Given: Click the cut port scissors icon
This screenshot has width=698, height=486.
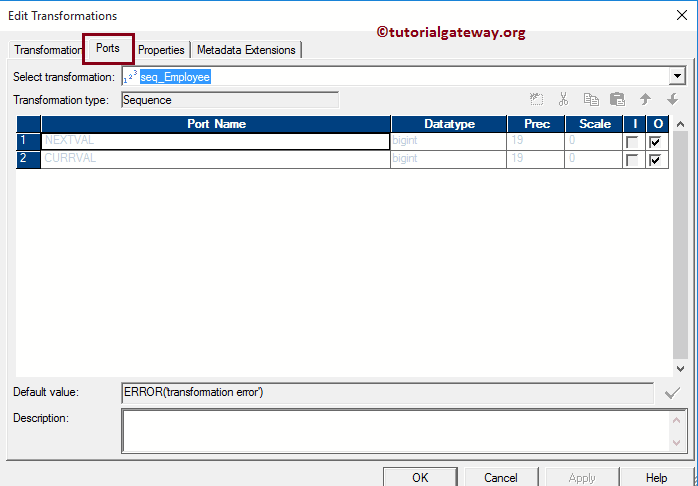Looking at the screenshot, I should tap(564, 99).
